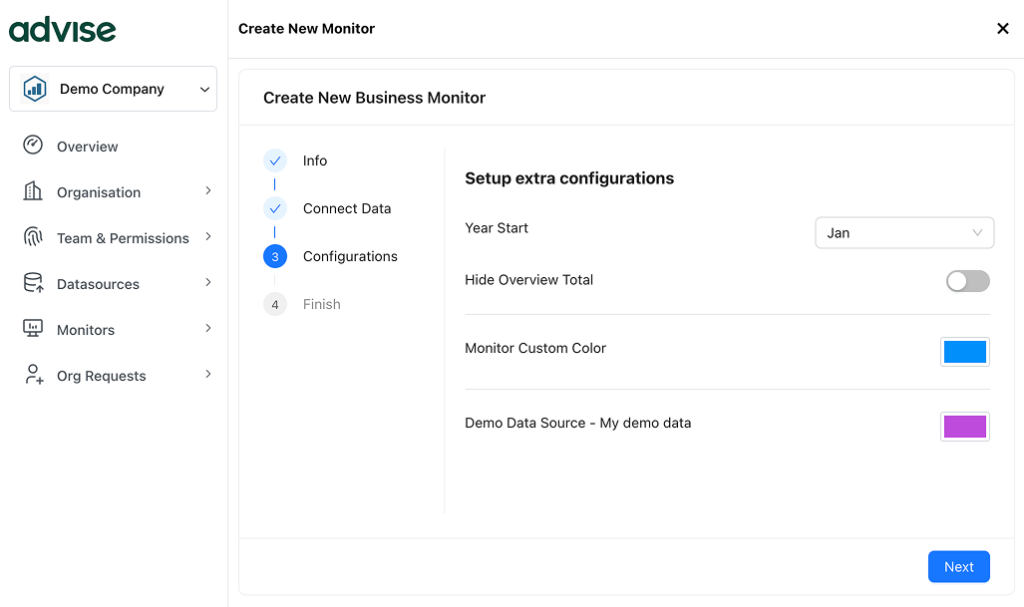Click the Demo Company logo icon

tap(35, 89)
